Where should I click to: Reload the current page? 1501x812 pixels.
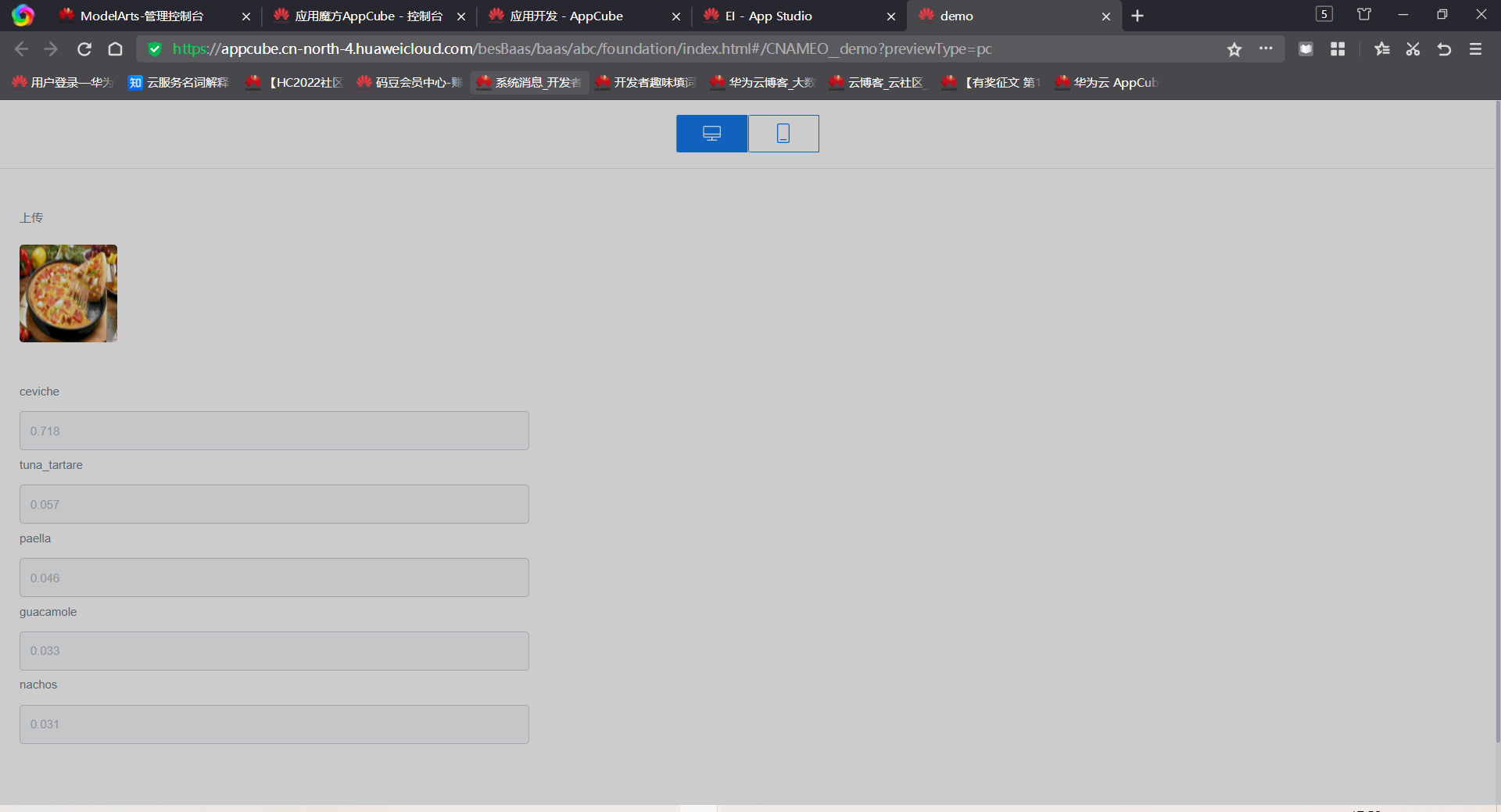coord(84,49)
